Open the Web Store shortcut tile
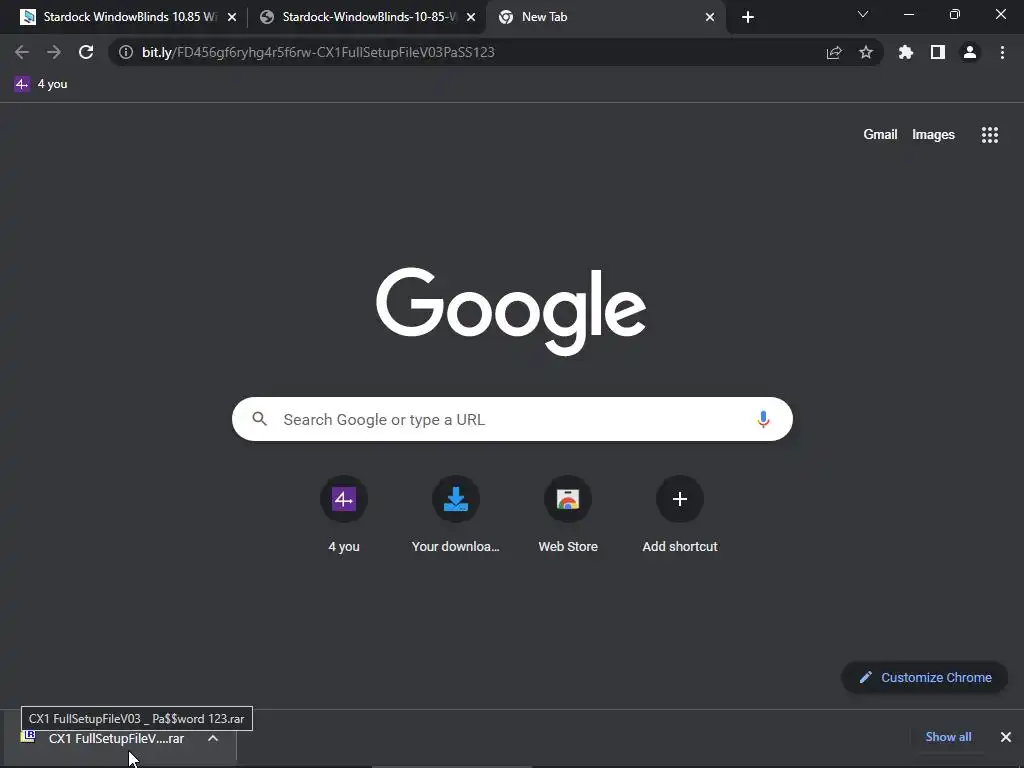The width and height of the screenshot is (1024, 768). [x=568, y=515]
